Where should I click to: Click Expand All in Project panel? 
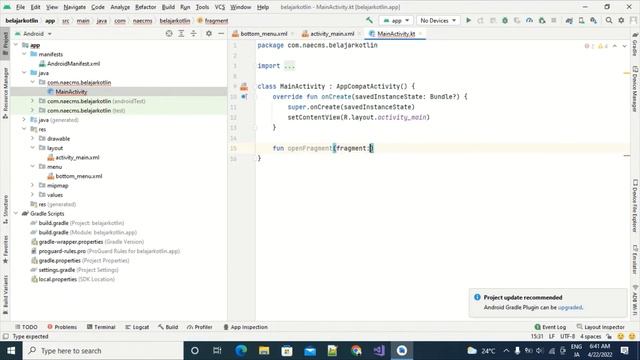pos(181,33)
